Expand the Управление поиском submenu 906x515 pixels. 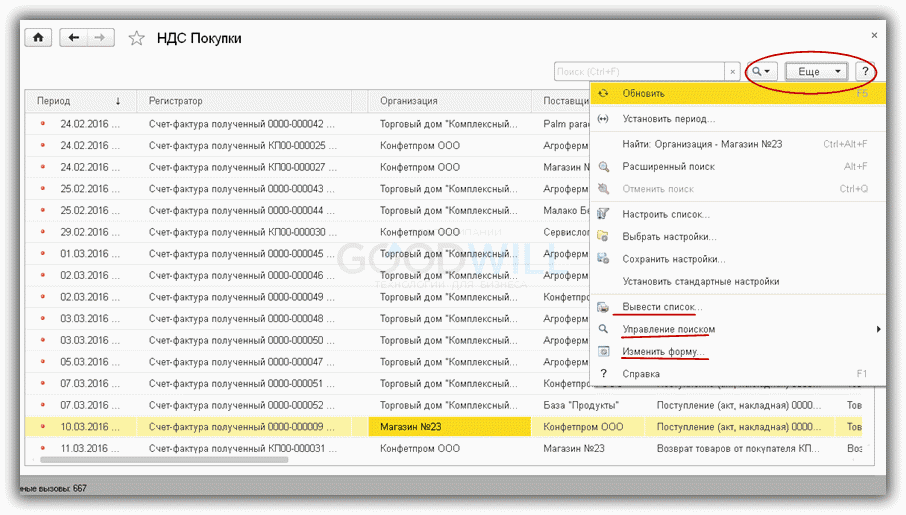668,329
